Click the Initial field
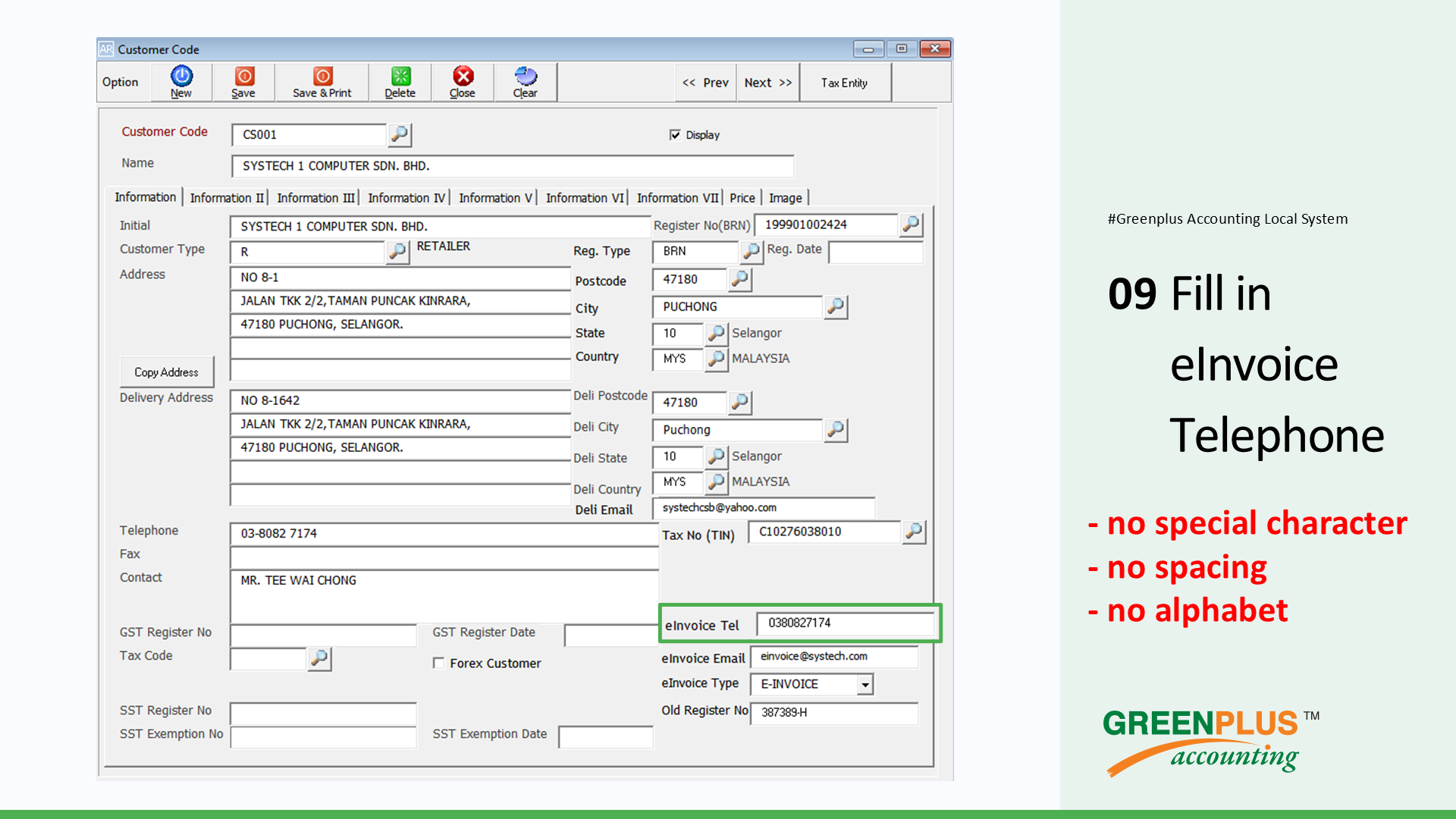The height and width of the screenshot is (819, 1456). click(x=440, y=227)
